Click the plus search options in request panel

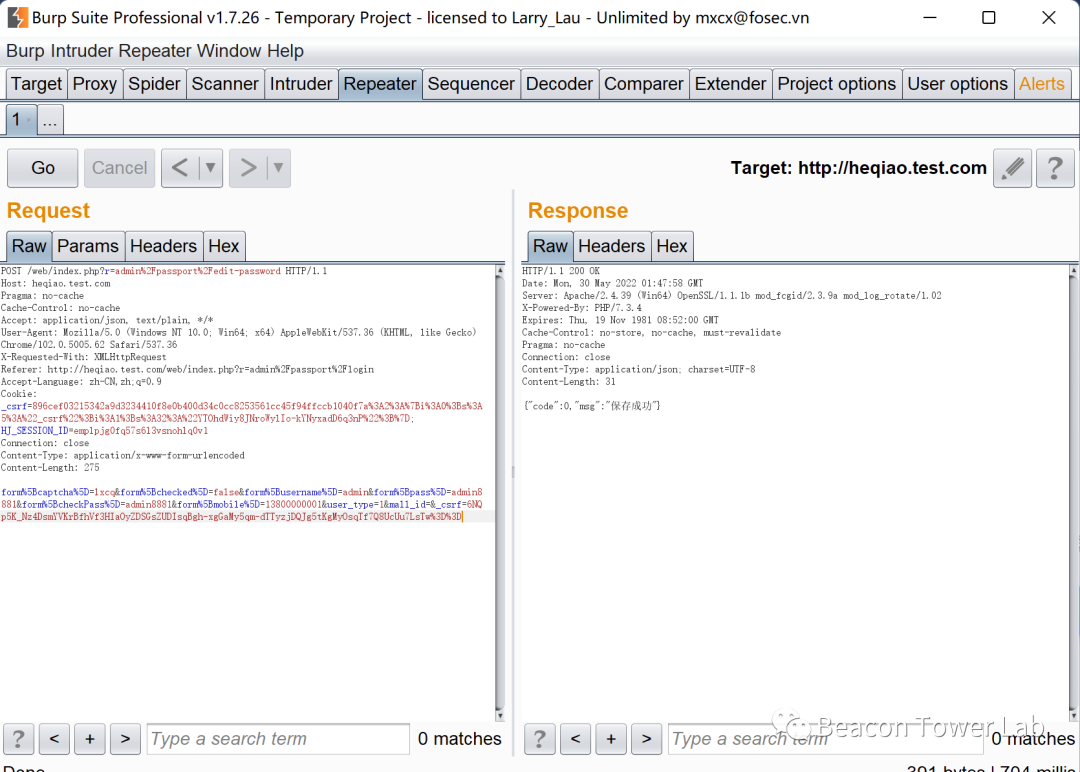(x=90, y=739)
